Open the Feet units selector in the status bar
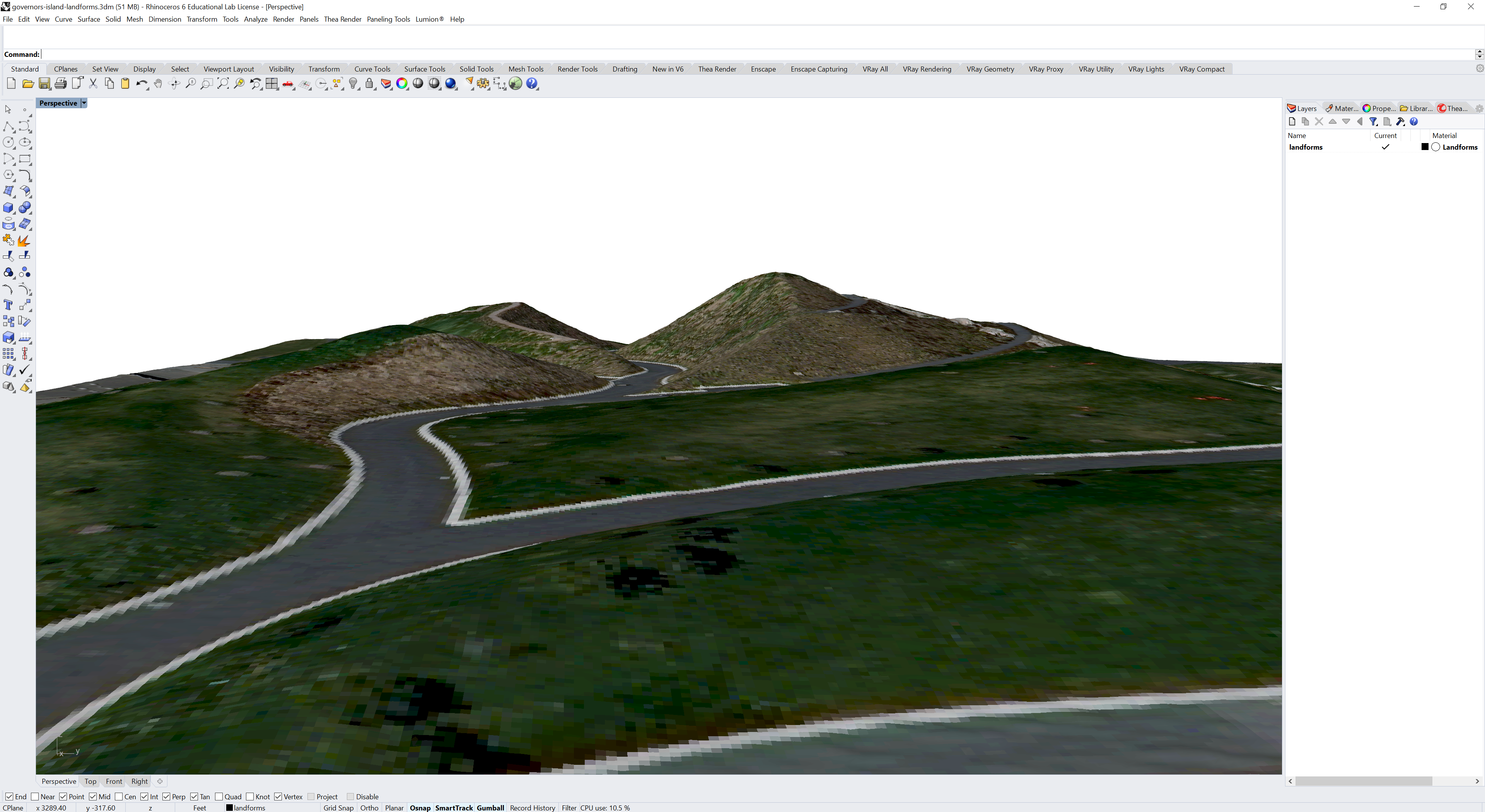Screen dimensions: 1485x812 click(x=200, y=807)
